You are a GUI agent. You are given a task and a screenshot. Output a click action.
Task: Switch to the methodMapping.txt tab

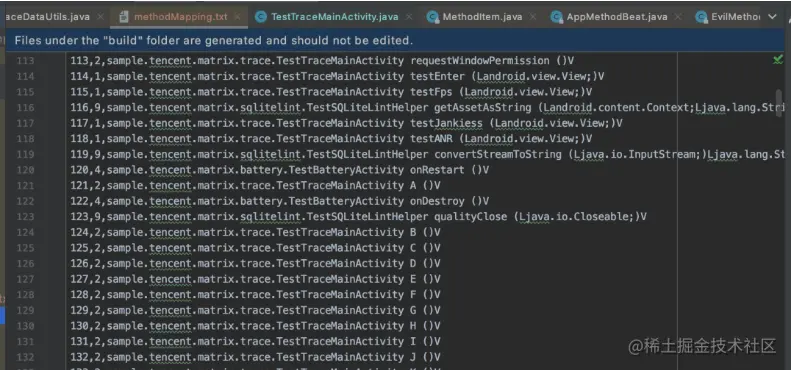180,17
